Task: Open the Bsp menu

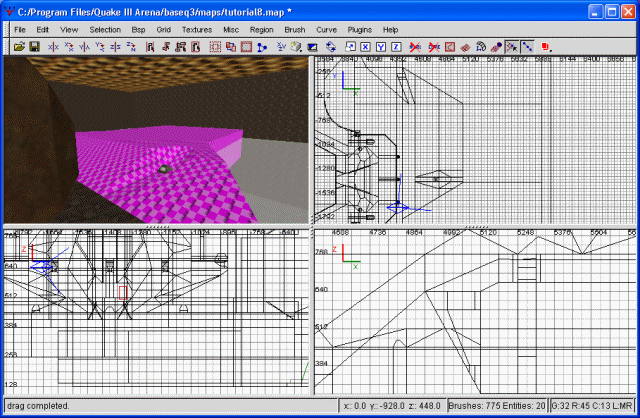Action: click(138, 30)
